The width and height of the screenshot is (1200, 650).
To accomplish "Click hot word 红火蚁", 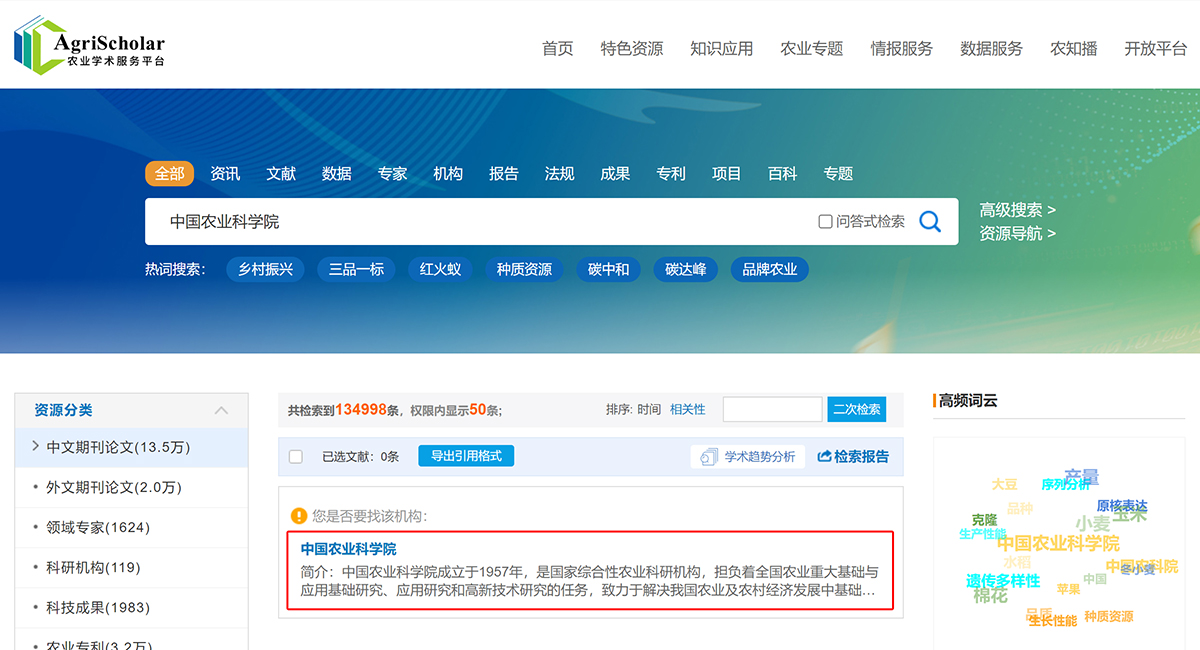I will pos(440,269).
